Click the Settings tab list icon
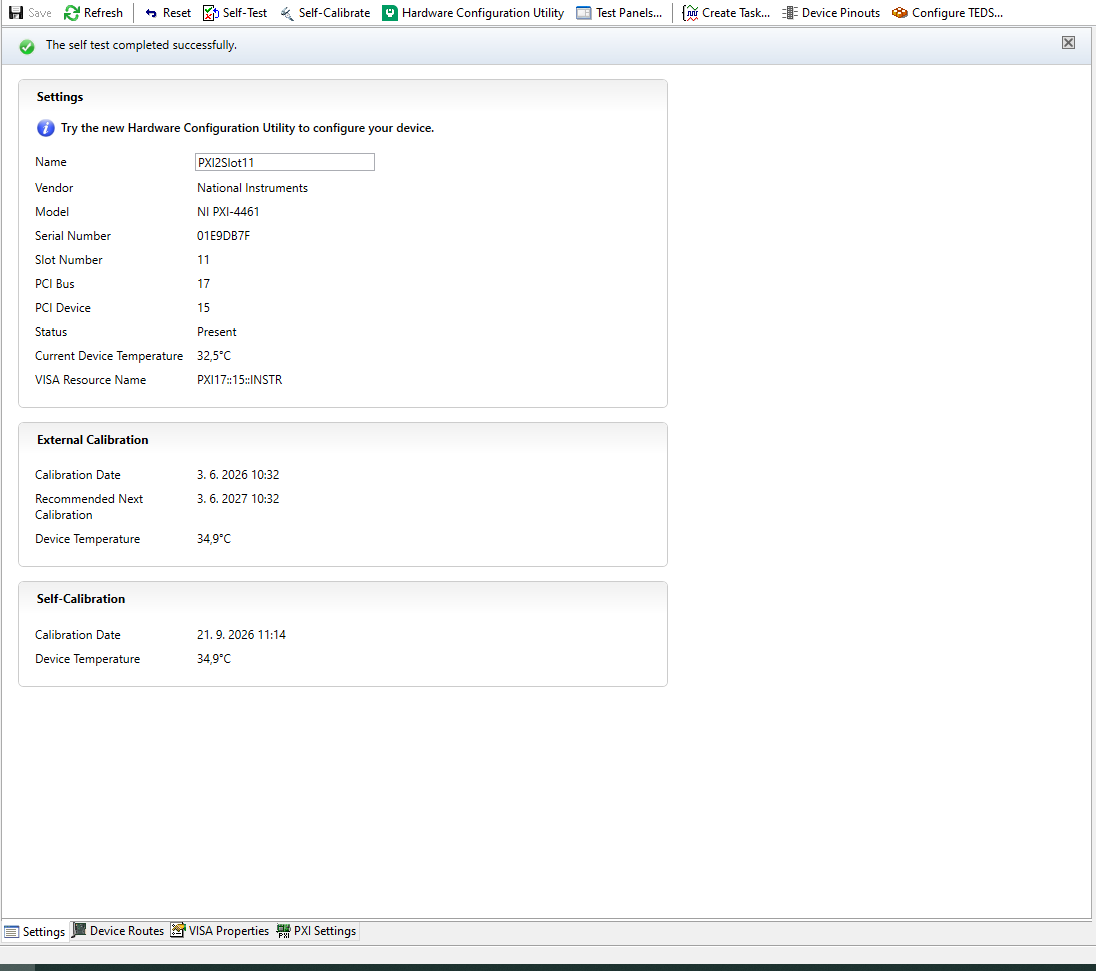 (12, 931)
